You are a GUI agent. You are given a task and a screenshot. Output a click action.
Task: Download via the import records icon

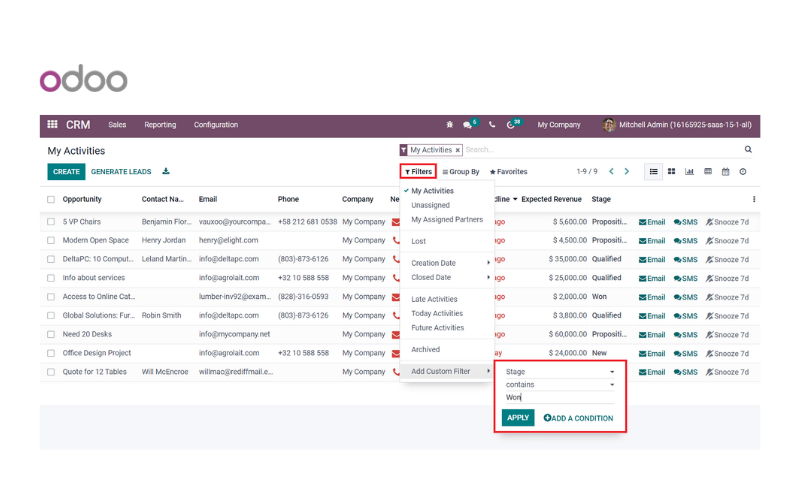(166, 171)
